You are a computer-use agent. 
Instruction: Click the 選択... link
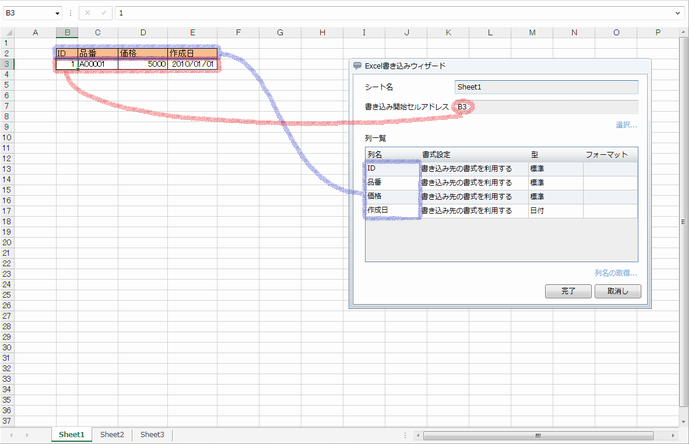[x=626, y=125]
